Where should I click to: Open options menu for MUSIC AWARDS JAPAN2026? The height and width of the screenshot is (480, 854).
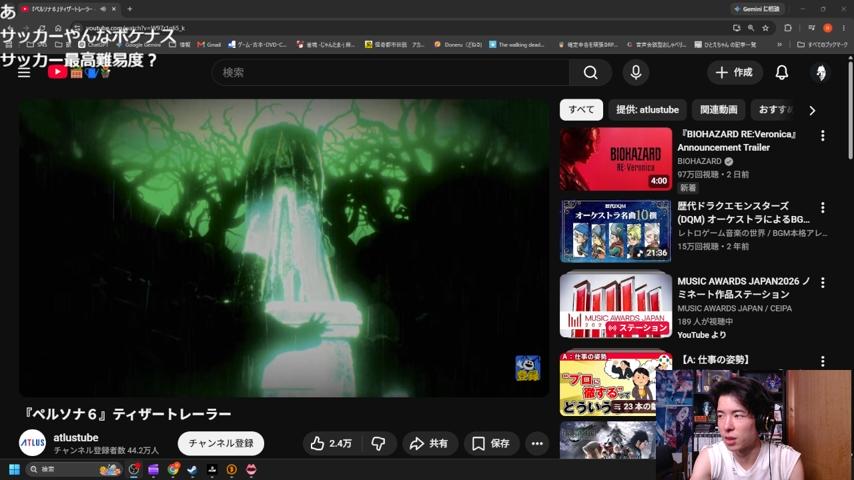point(822,283)
